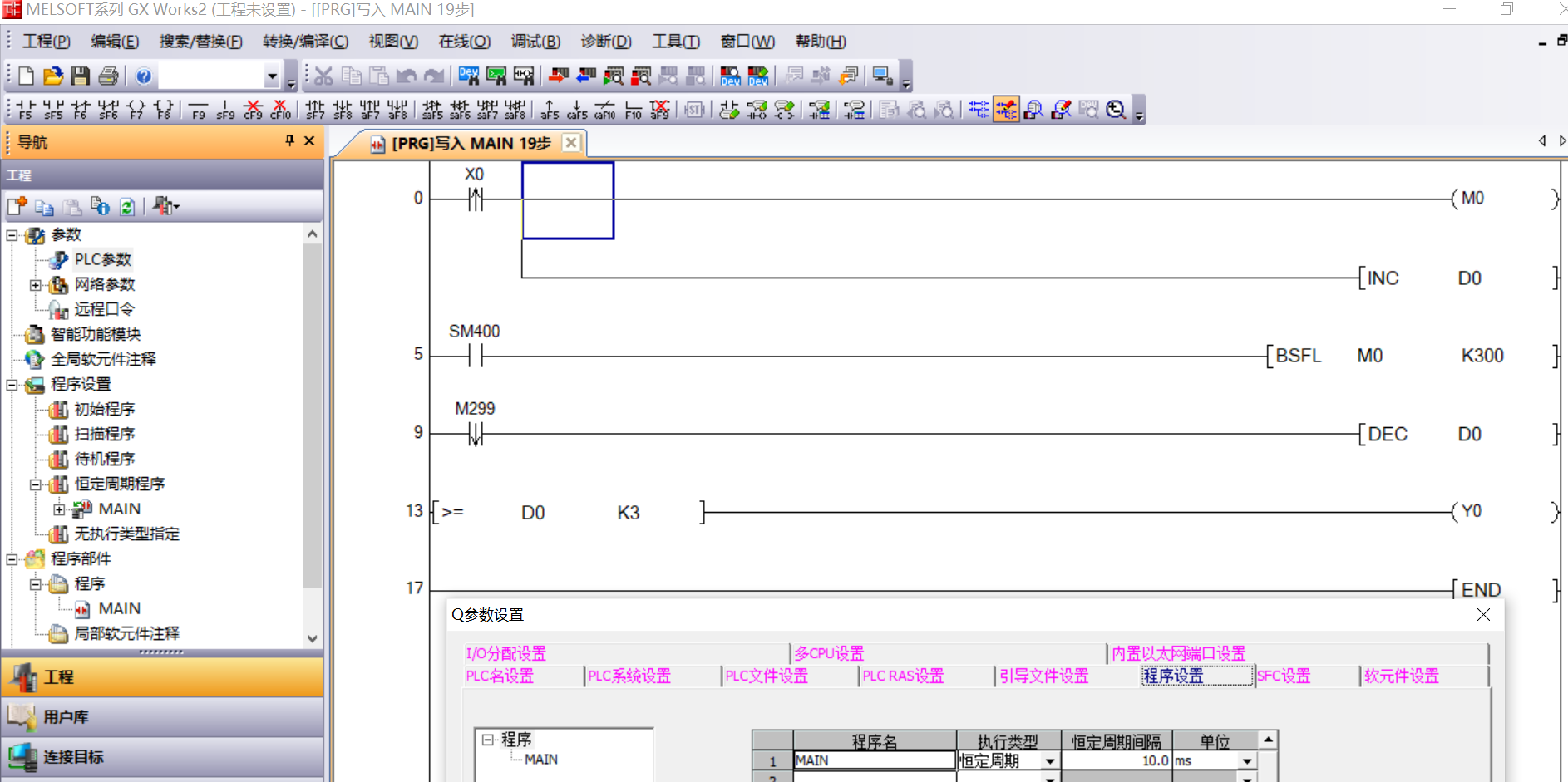
Task: Click the New Project icon
Action: tap(26, 76)
